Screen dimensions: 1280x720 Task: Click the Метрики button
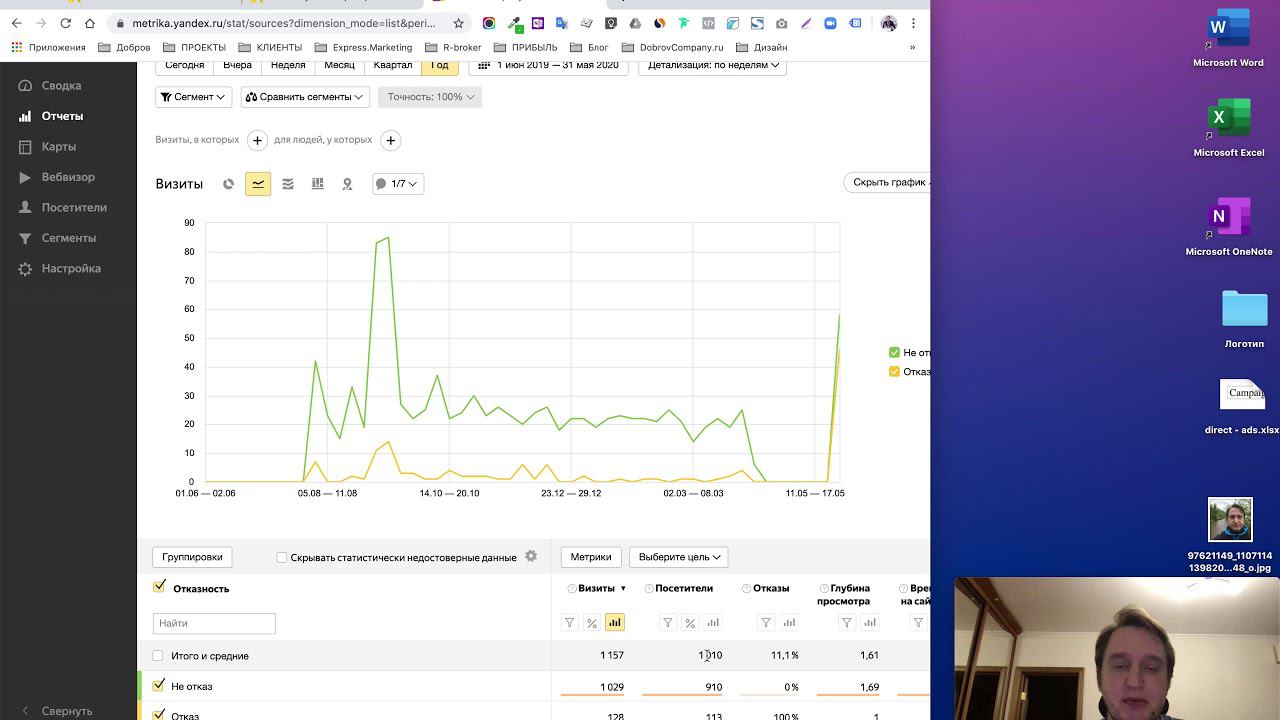tap(591, 557)
